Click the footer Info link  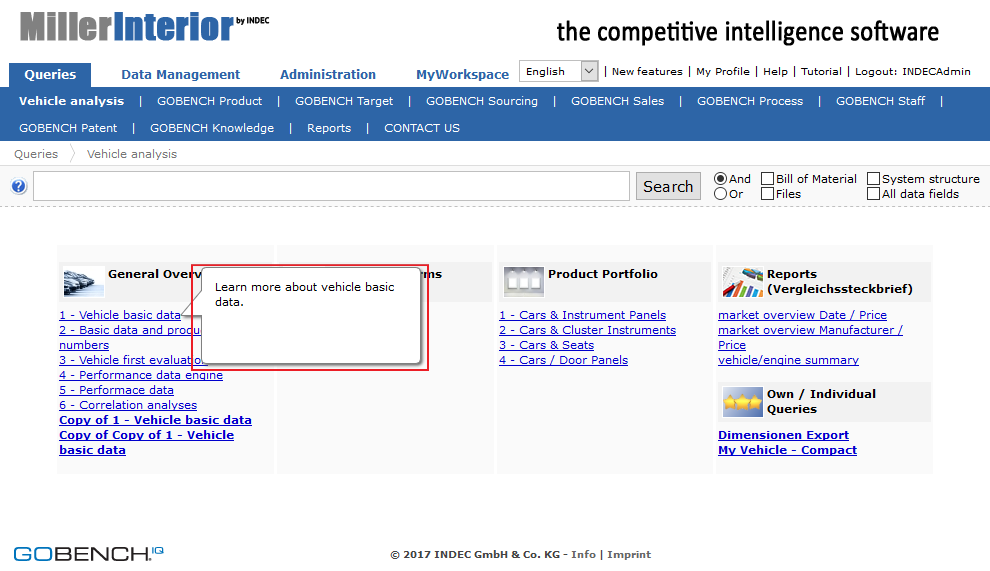coord(583,555)
